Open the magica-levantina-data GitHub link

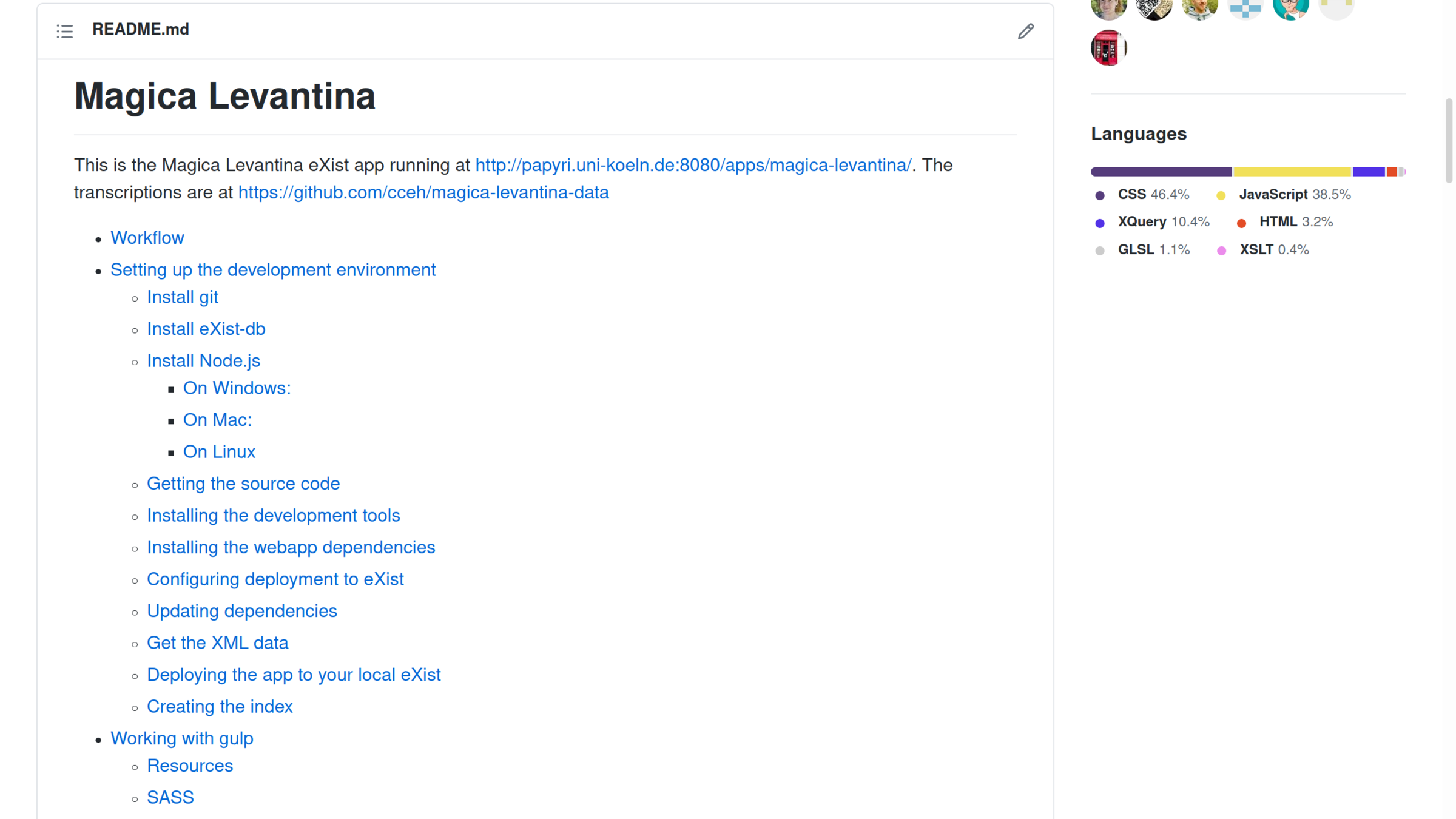pyautogui.click(x=423, y=192)
